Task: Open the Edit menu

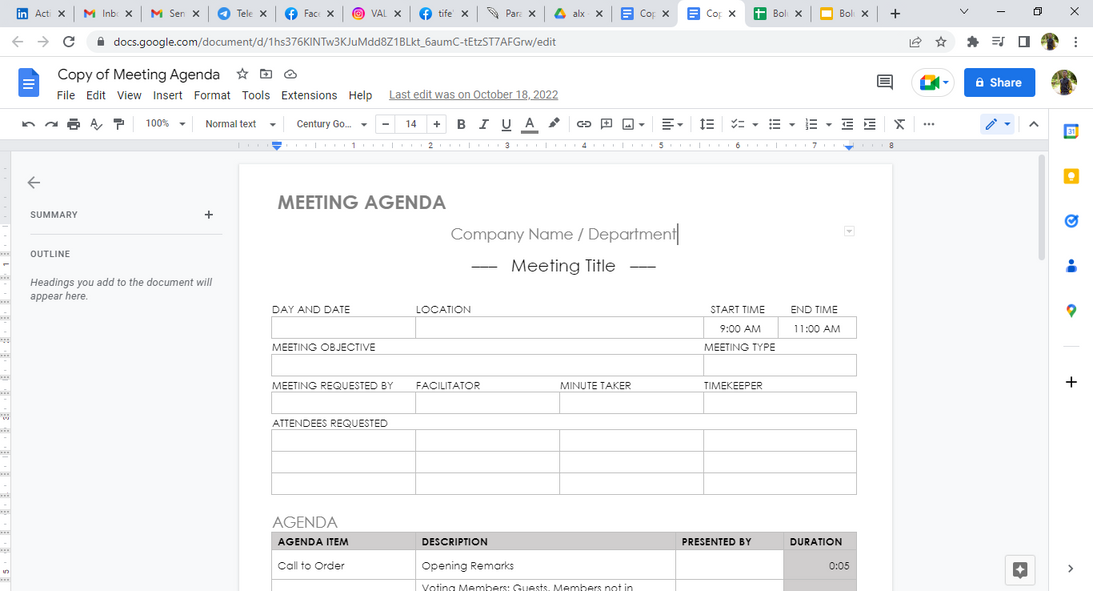Action: (95, 95)
